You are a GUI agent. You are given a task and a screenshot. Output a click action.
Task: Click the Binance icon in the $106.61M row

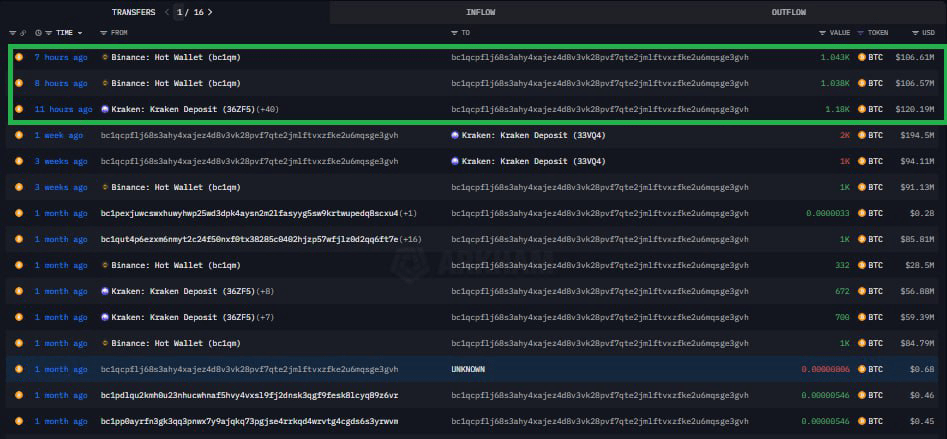pos(106,57)
